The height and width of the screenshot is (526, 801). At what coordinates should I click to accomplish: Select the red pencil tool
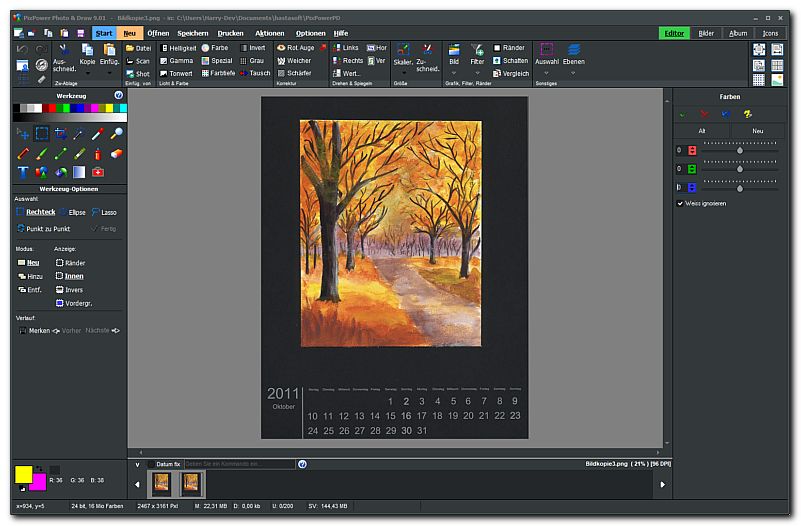(x=23, y=153)
